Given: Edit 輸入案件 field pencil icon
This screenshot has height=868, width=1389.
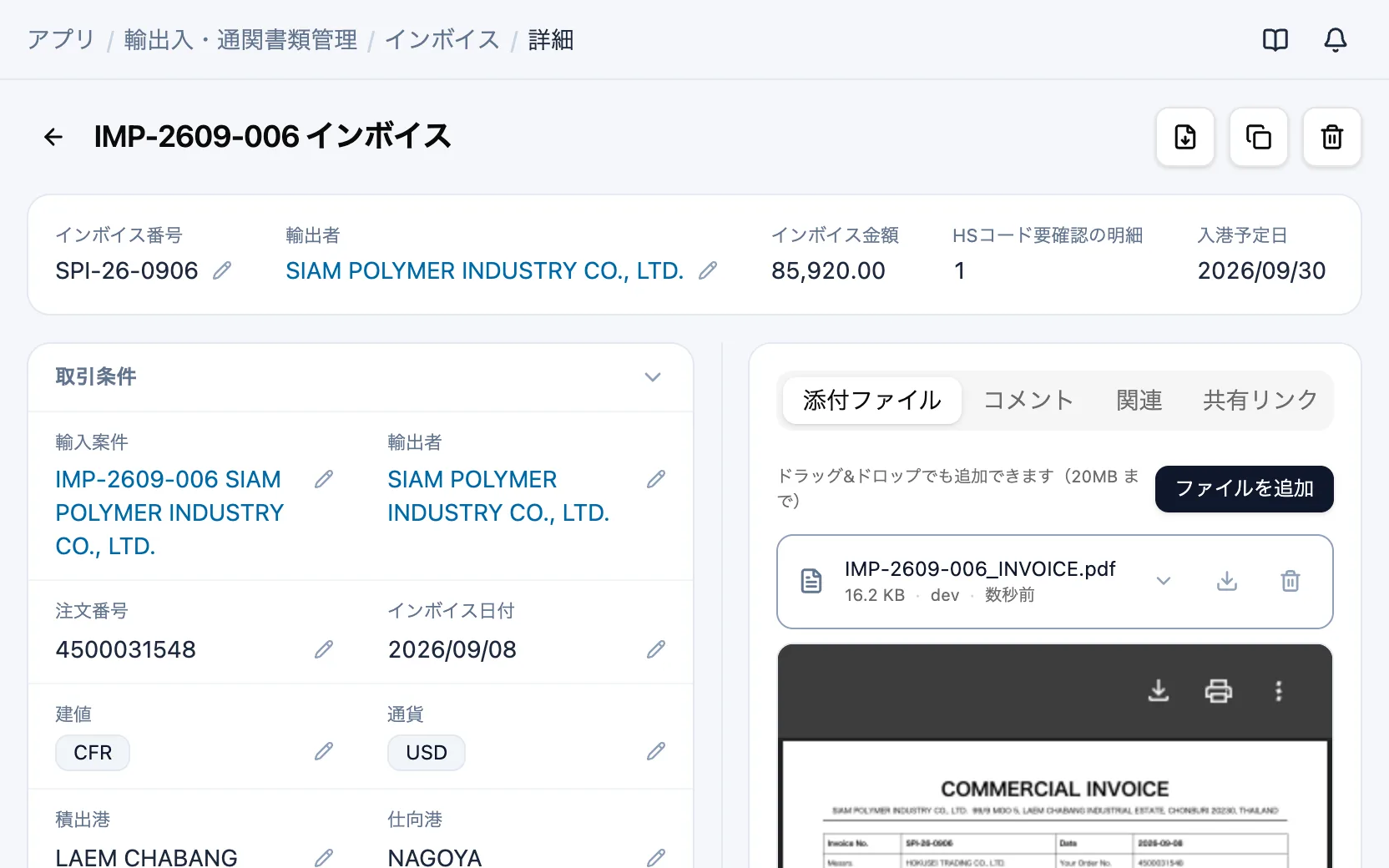Looking at the screenshot, I should pyautogui.click(x=324, y=479).
